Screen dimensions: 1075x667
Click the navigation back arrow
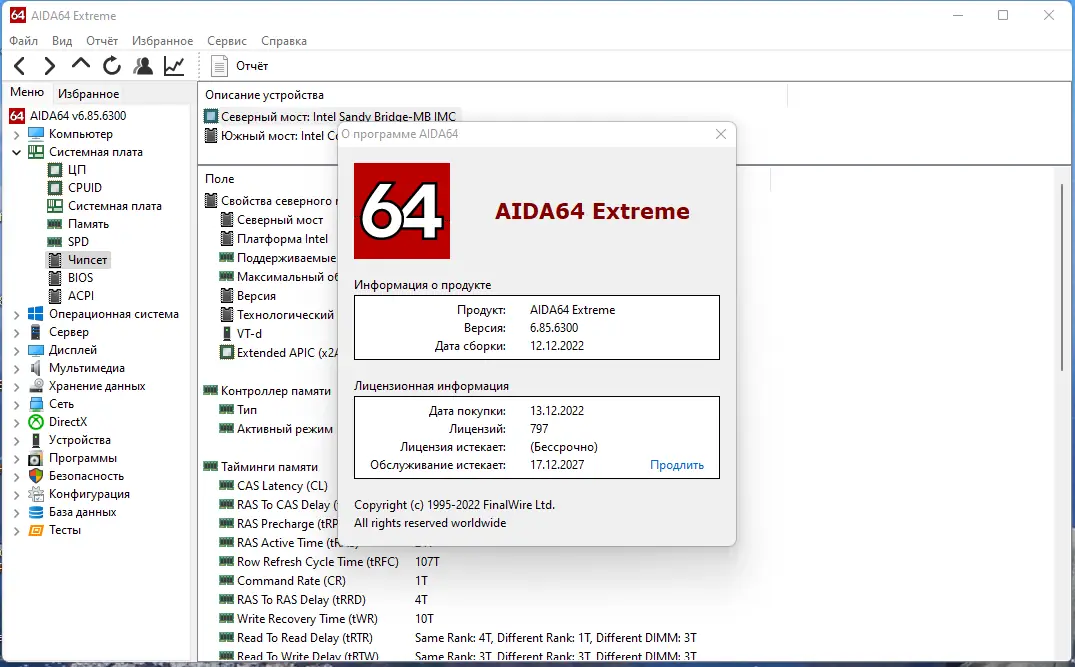point(20,65)
